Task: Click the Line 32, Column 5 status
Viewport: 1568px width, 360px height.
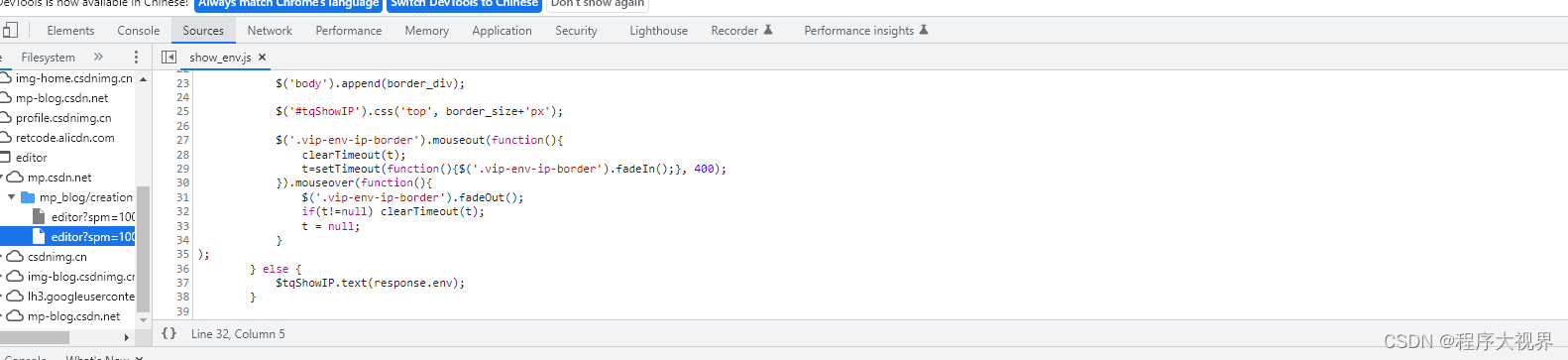Action: pos(238,334)
